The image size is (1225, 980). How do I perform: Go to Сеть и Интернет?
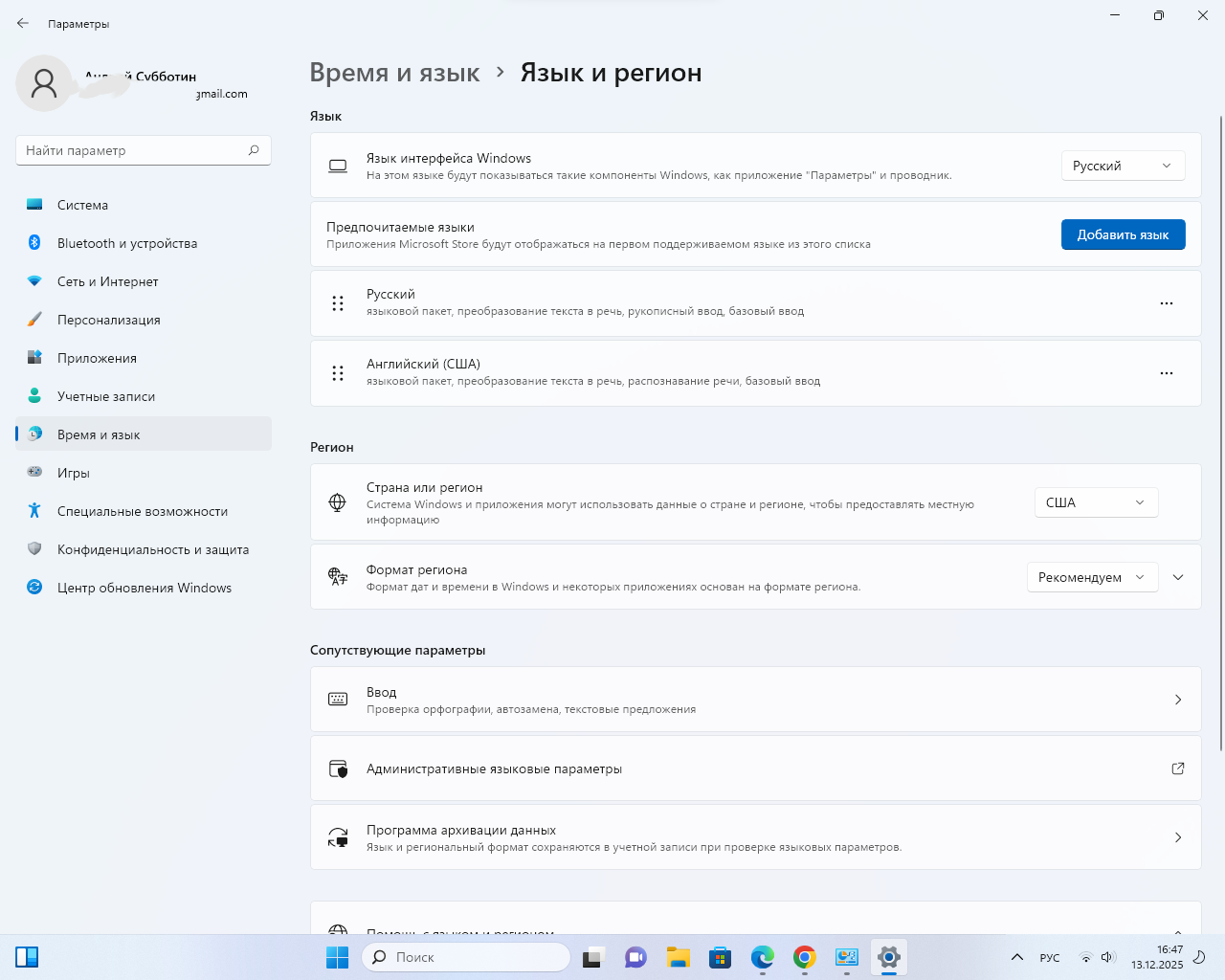pos(144,281)
